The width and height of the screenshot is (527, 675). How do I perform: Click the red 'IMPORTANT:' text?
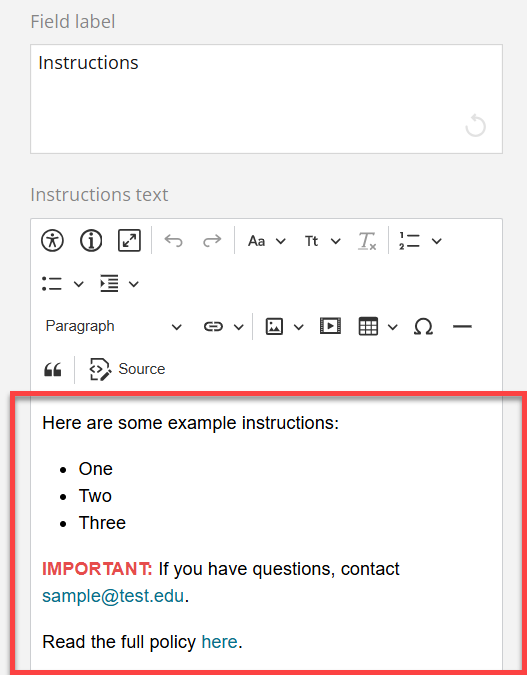pos(97,569)
